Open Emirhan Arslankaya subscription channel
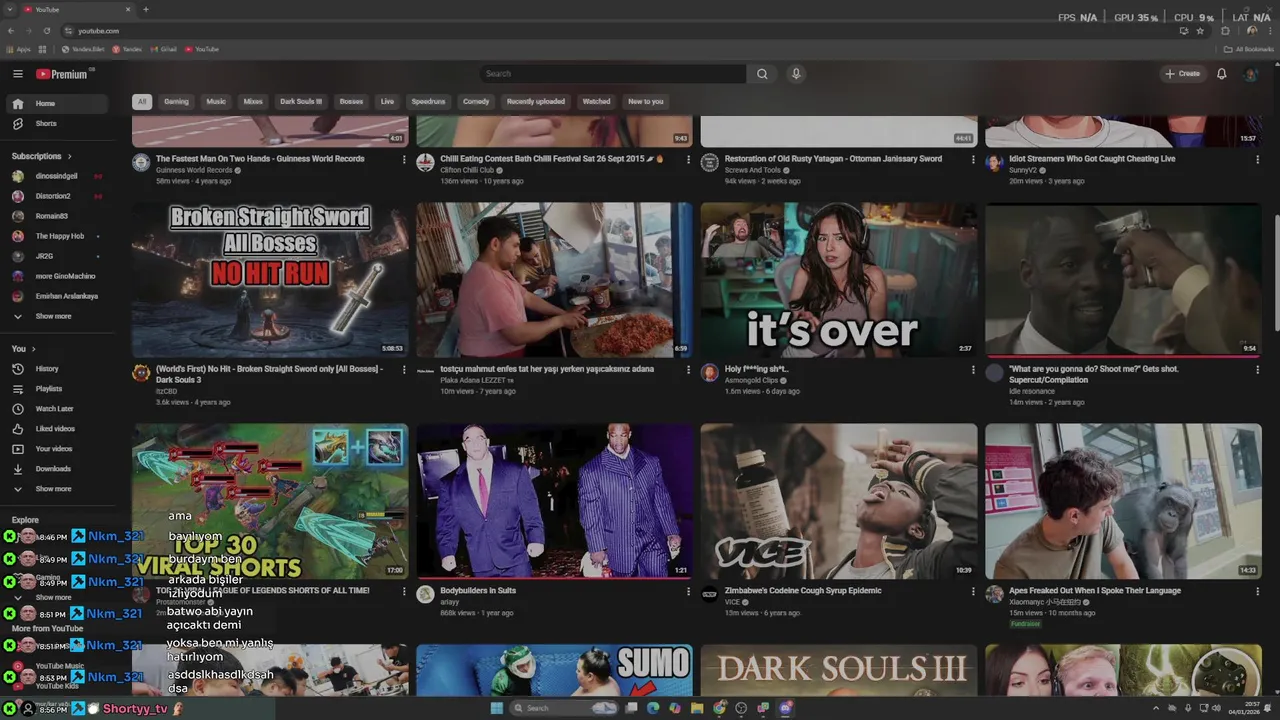1280x720 pixels. tap(58, 296)
